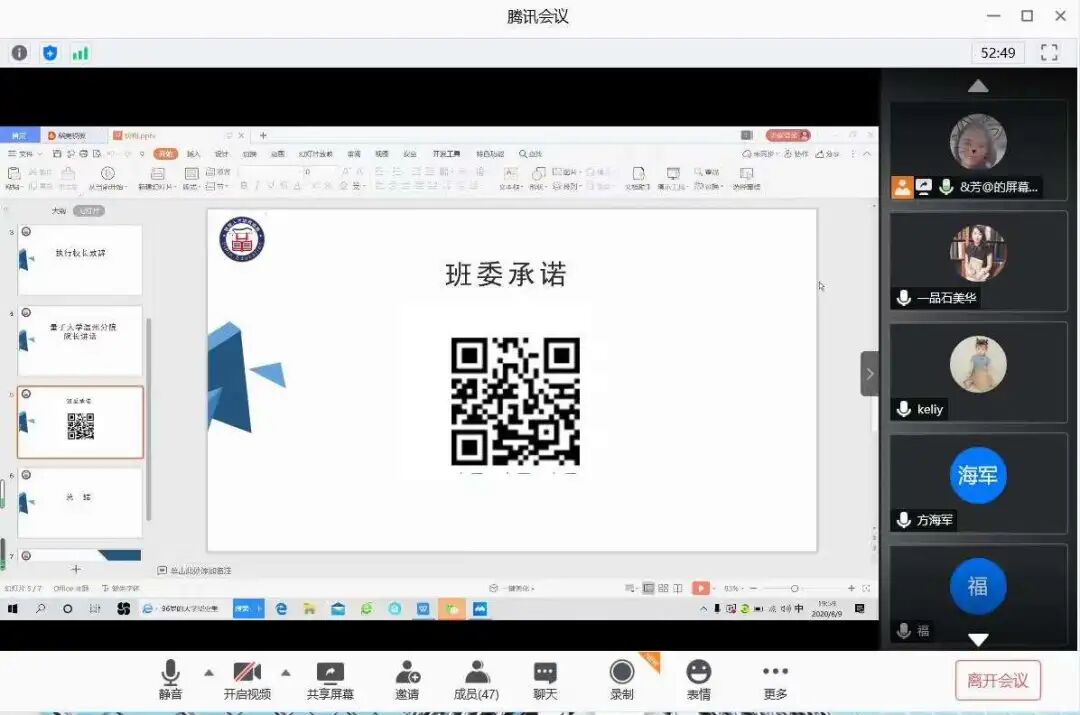Screen dimensions: 1080x715
Task: Select slide 5 thumbnail with QR code
Action: 80,422
